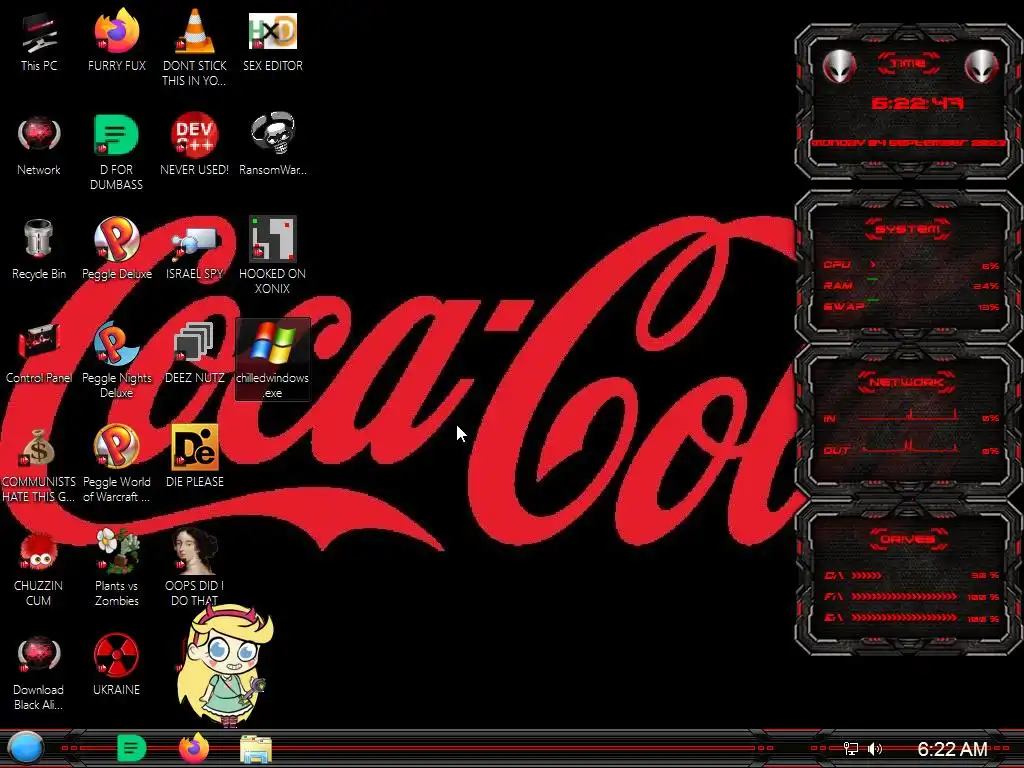The image size is (1024, 768).
Task: Select the Peggle Deluxe shortcut
Action: point(116,249)
